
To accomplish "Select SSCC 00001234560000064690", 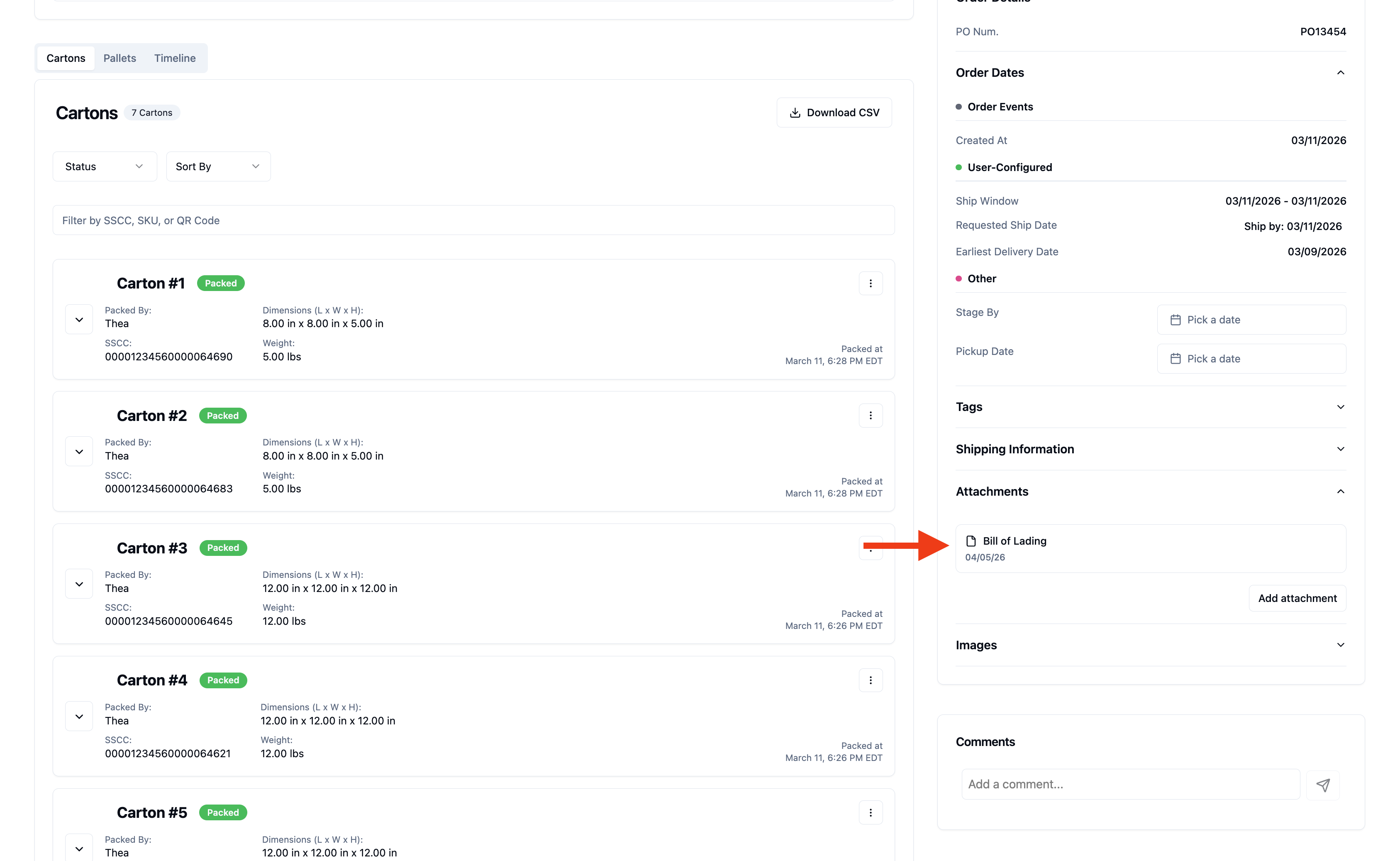I will 168,357.
